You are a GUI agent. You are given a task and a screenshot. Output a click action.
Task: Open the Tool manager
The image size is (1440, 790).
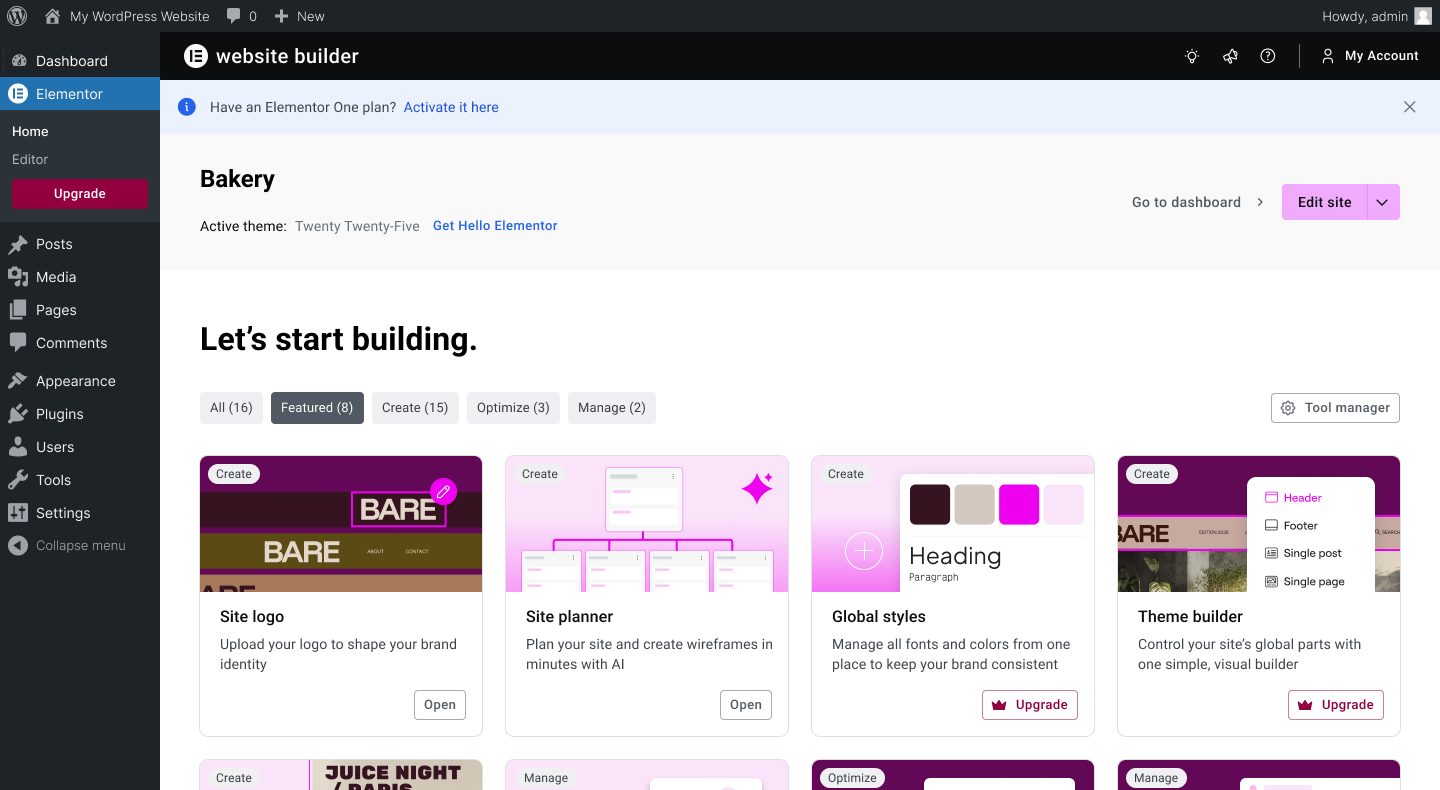(1335, 408)
